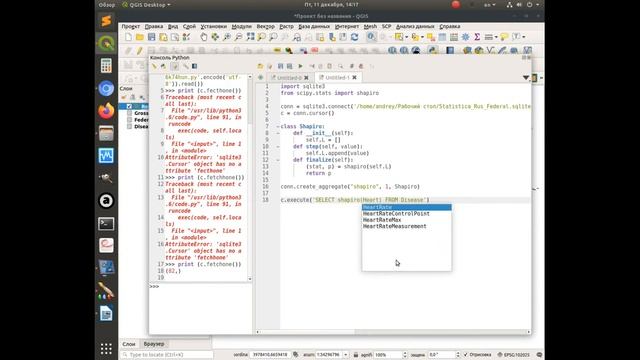Image resolution: width=640 pixels, height=360 pixels.
Task: Open Terminal from the Ubuntu dock
Action: tap(106, 224)
